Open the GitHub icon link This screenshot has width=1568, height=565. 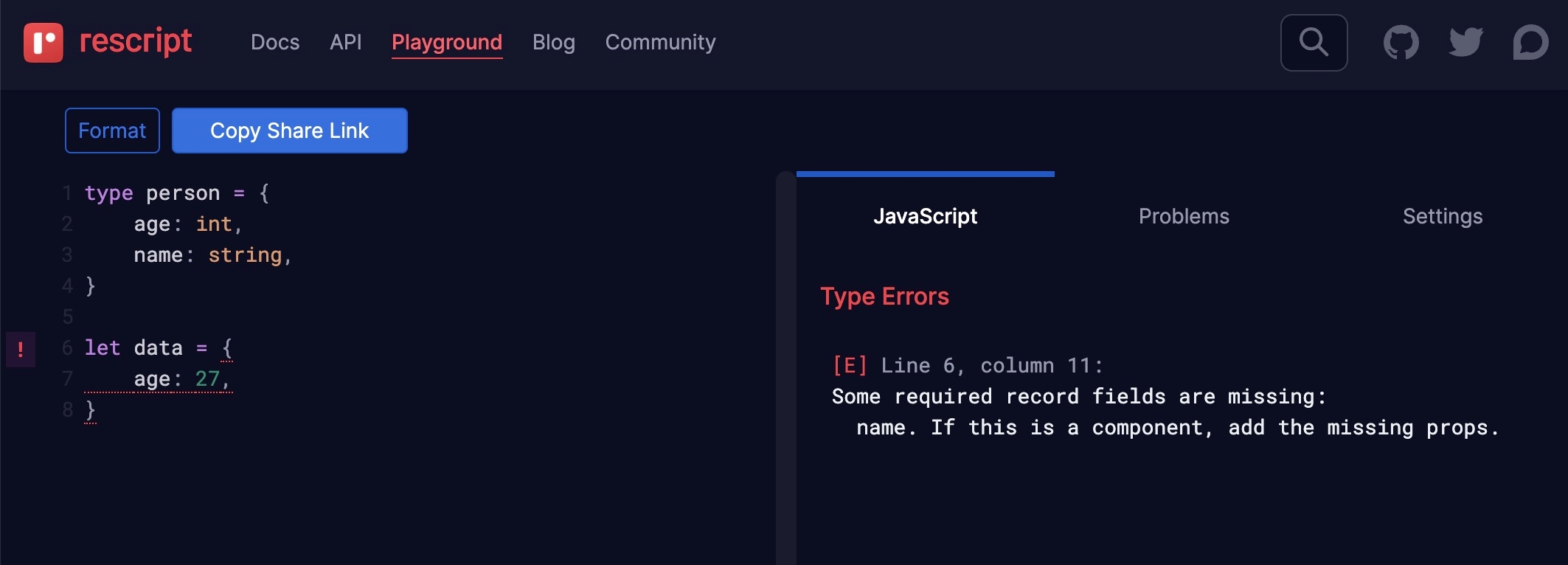1401,43
